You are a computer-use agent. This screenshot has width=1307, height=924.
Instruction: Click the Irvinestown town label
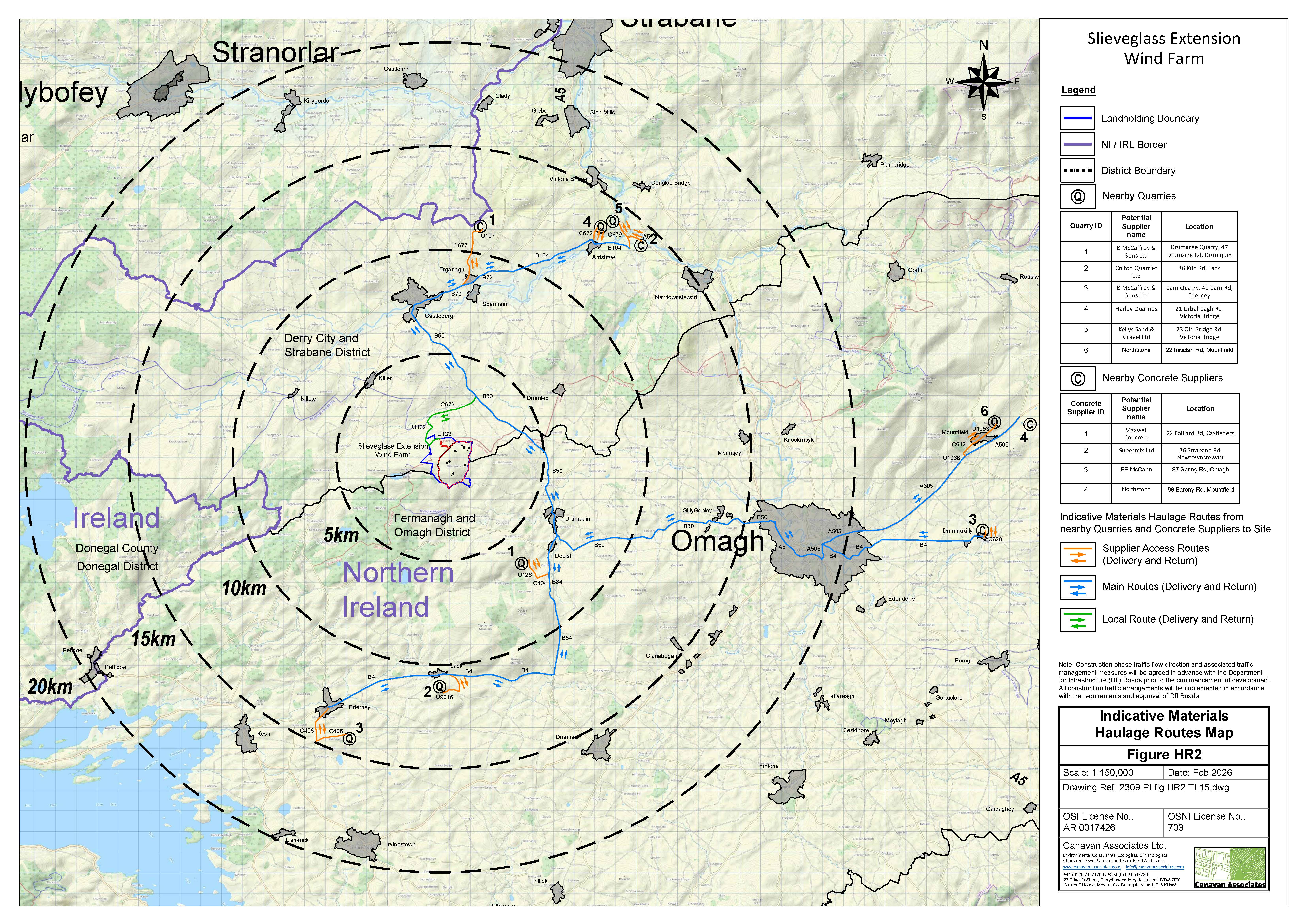[x=401, y=845]
